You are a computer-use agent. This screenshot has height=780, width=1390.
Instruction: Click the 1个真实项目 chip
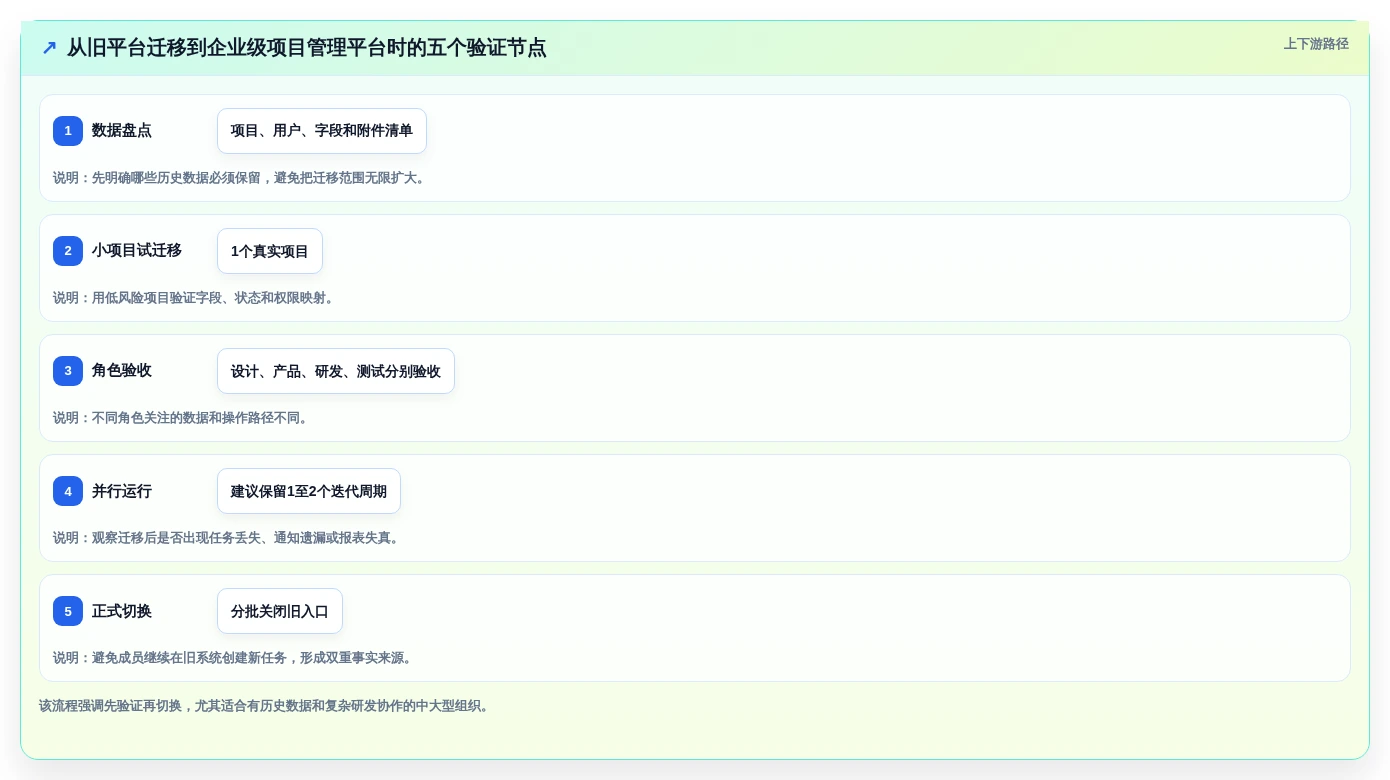(x=270, y=251)
